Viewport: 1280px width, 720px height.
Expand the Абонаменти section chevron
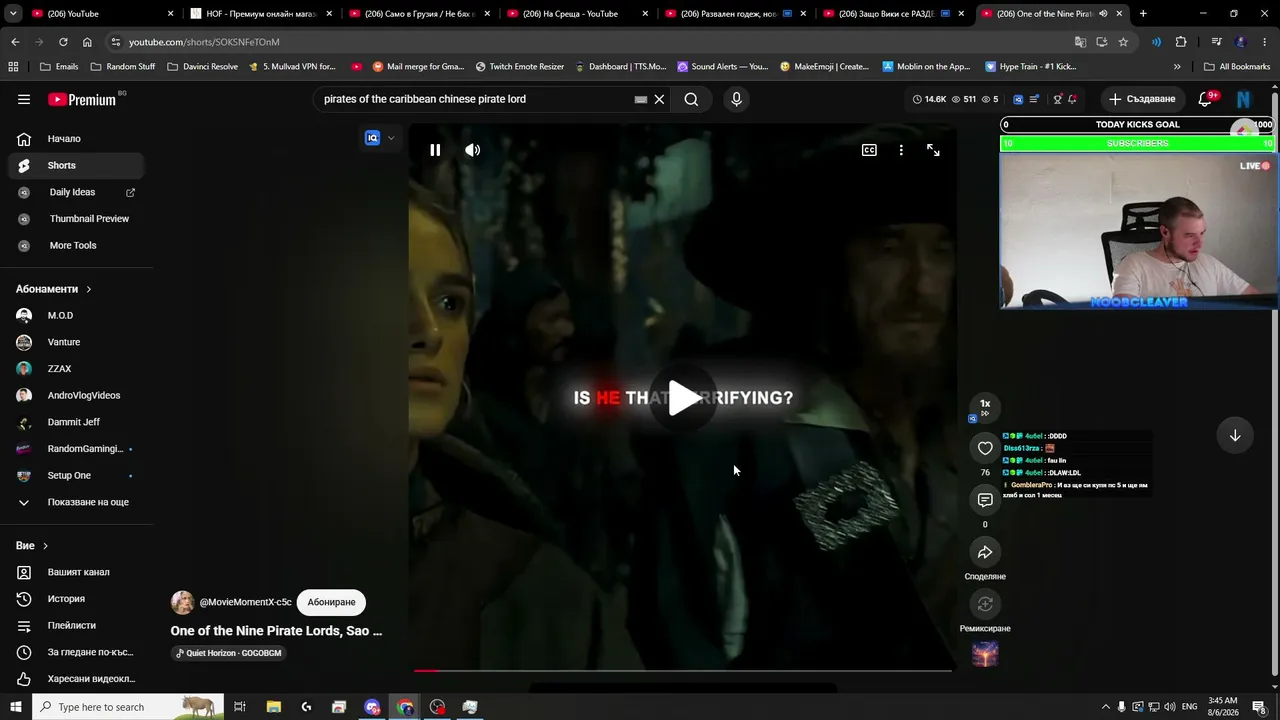[x=88, y=289]
